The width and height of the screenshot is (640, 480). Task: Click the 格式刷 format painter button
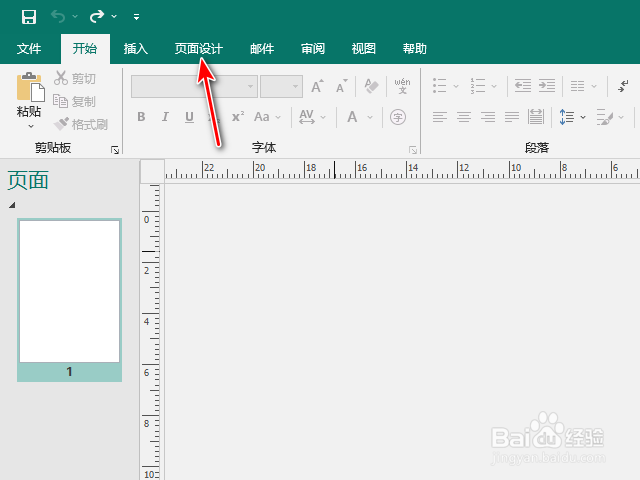click(x=81, y=124)
